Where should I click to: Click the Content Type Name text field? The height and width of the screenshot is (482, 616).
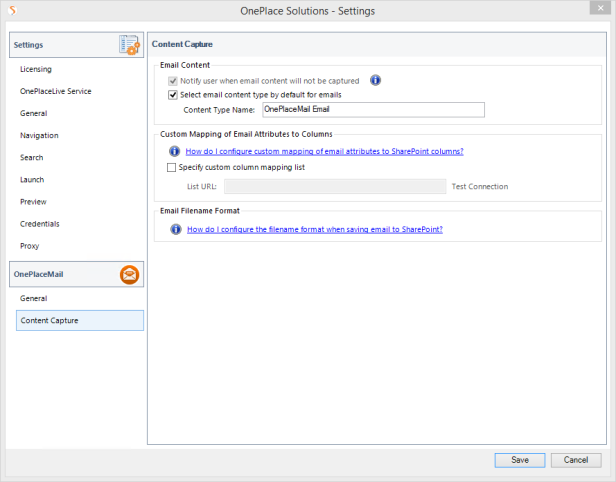(371, 110)
